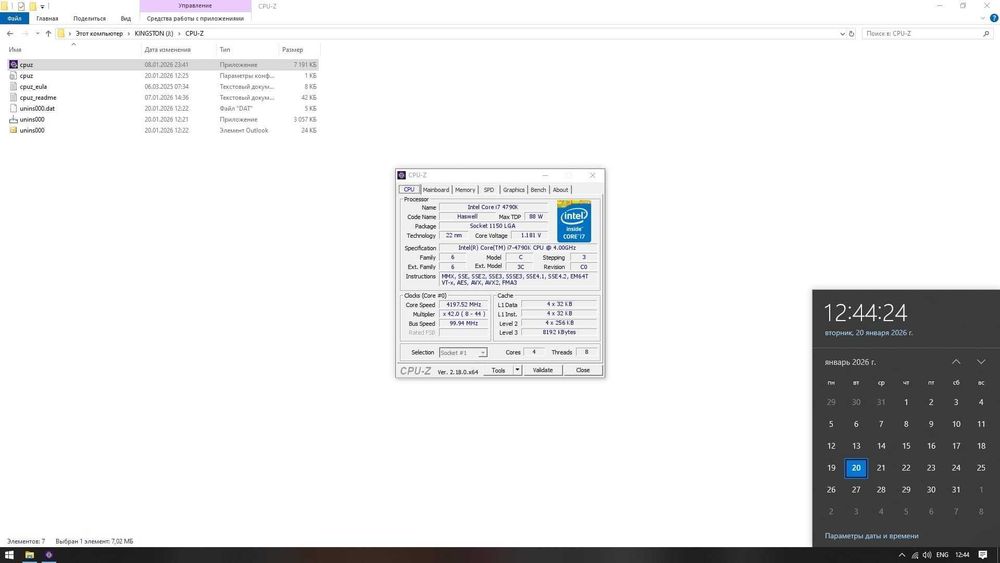Select the unins000 application icon

[x=13, y=119]
